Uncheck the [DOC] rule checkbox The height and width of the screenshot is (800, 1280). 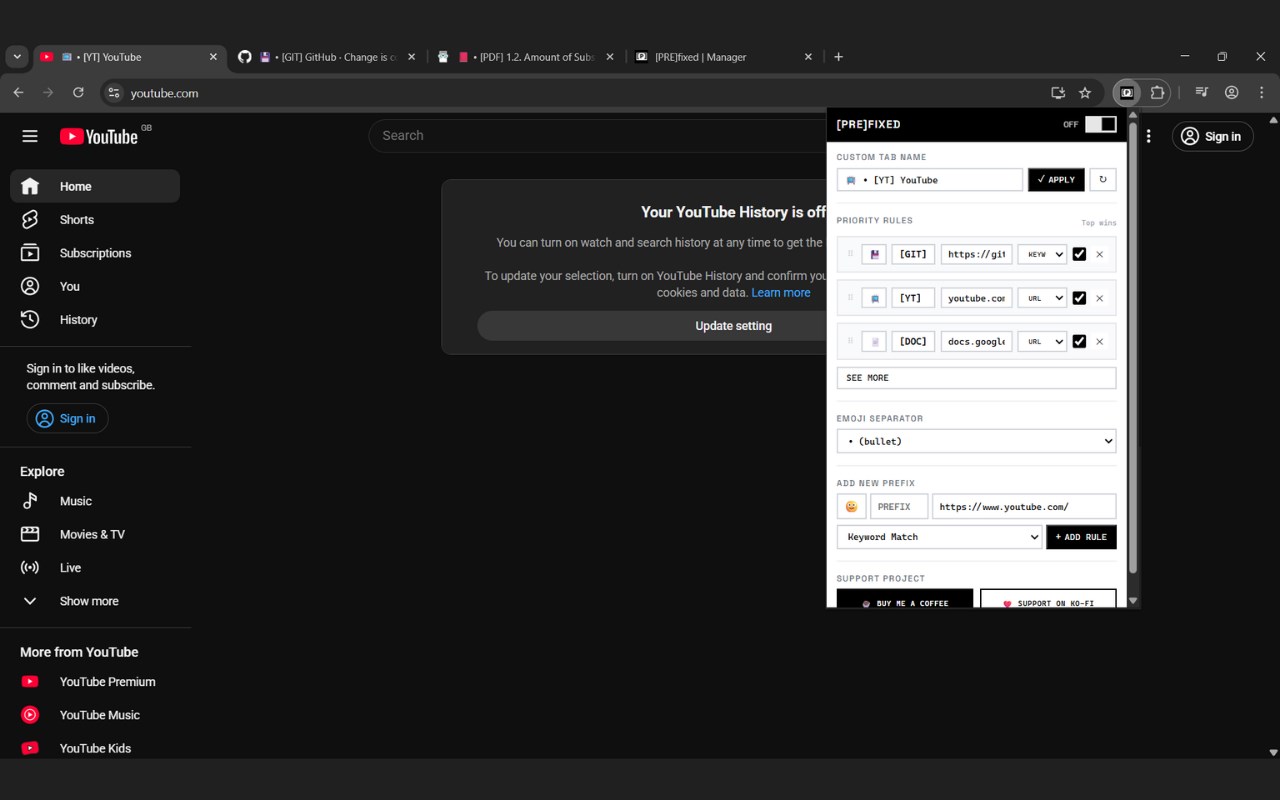pos(1079,342)
